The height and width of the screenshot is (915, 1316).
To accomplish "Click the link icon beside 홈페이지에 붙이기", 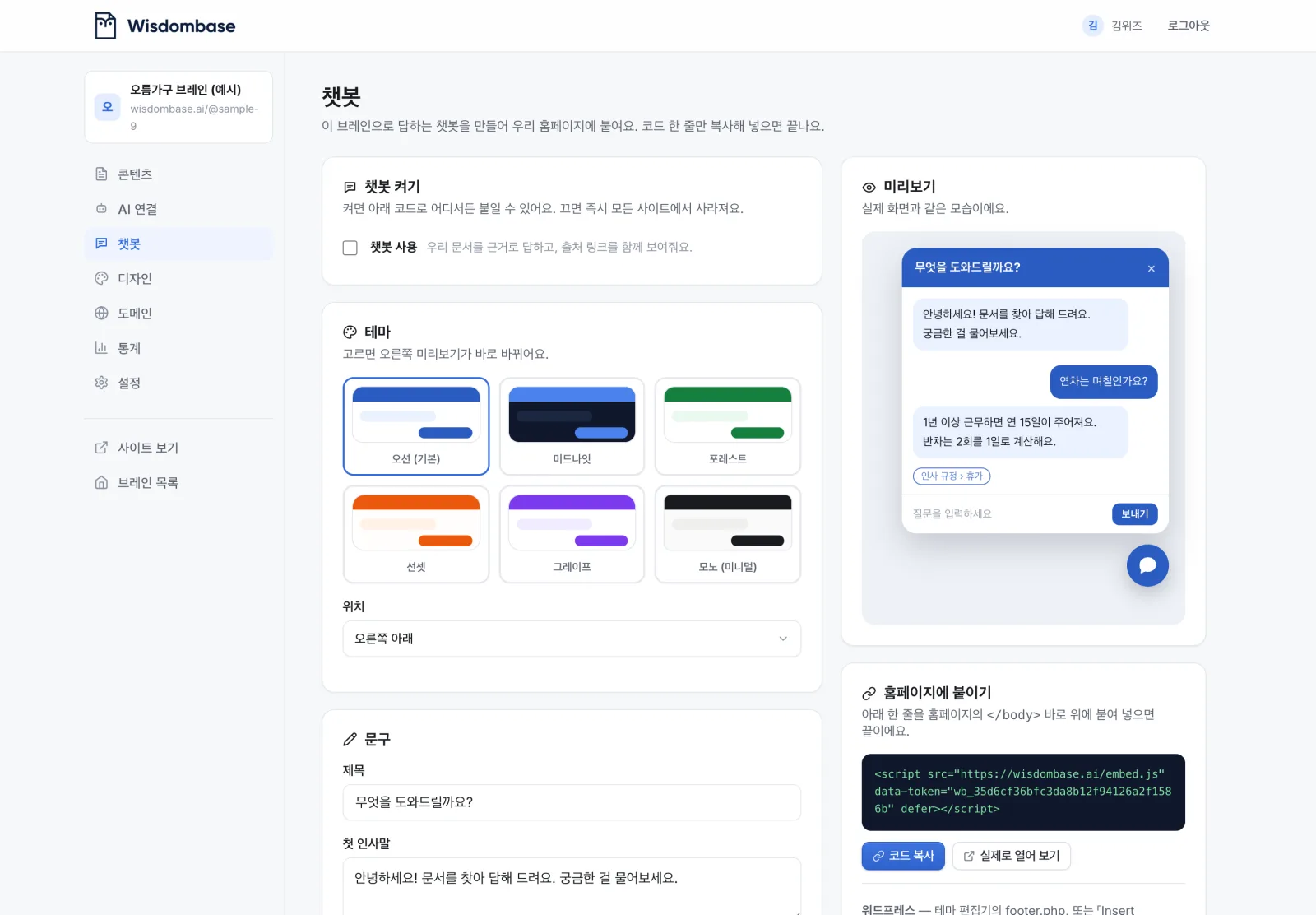I will 869,693.
